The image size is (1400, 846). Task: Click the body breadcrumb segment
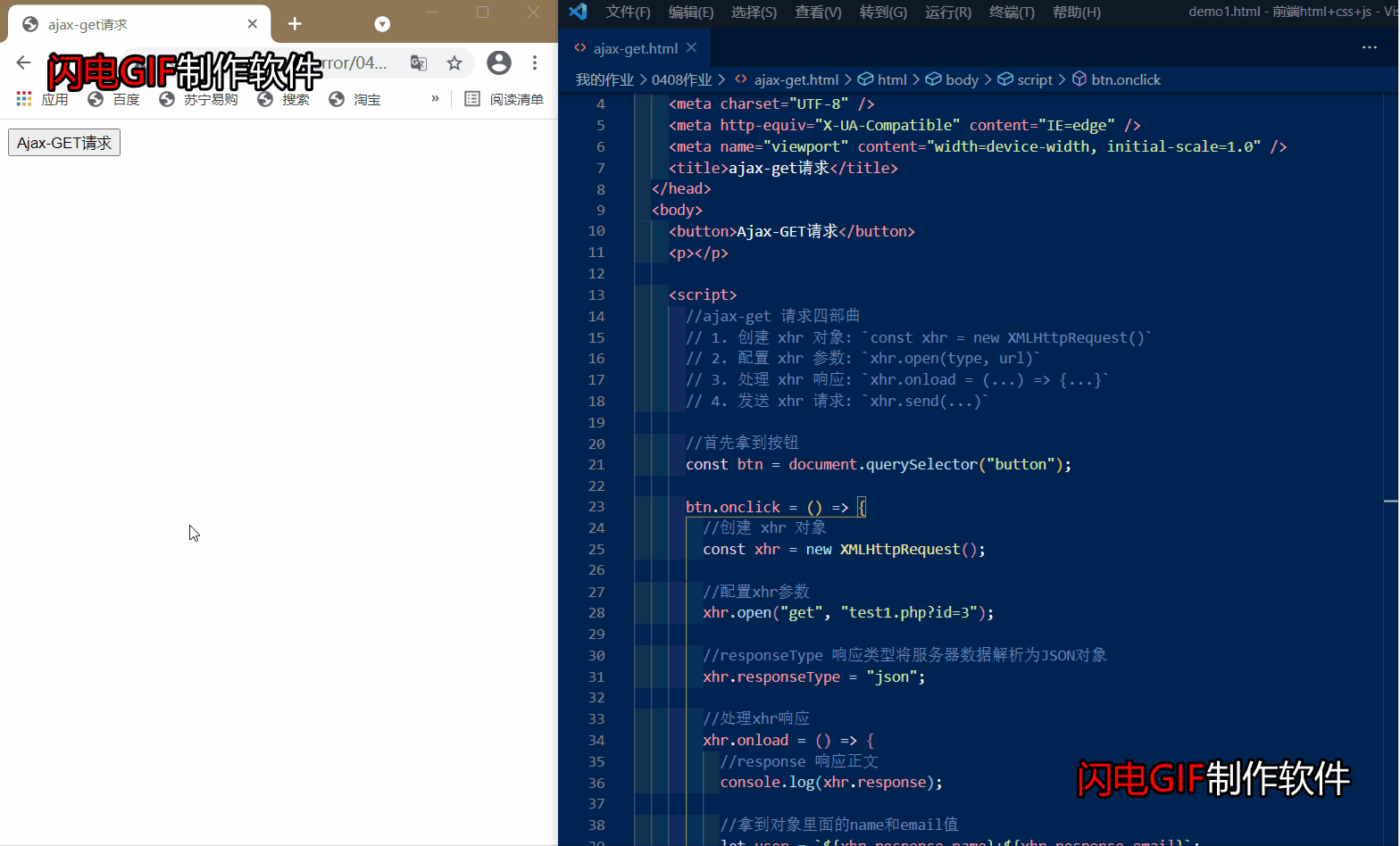(x=952, y=79)
